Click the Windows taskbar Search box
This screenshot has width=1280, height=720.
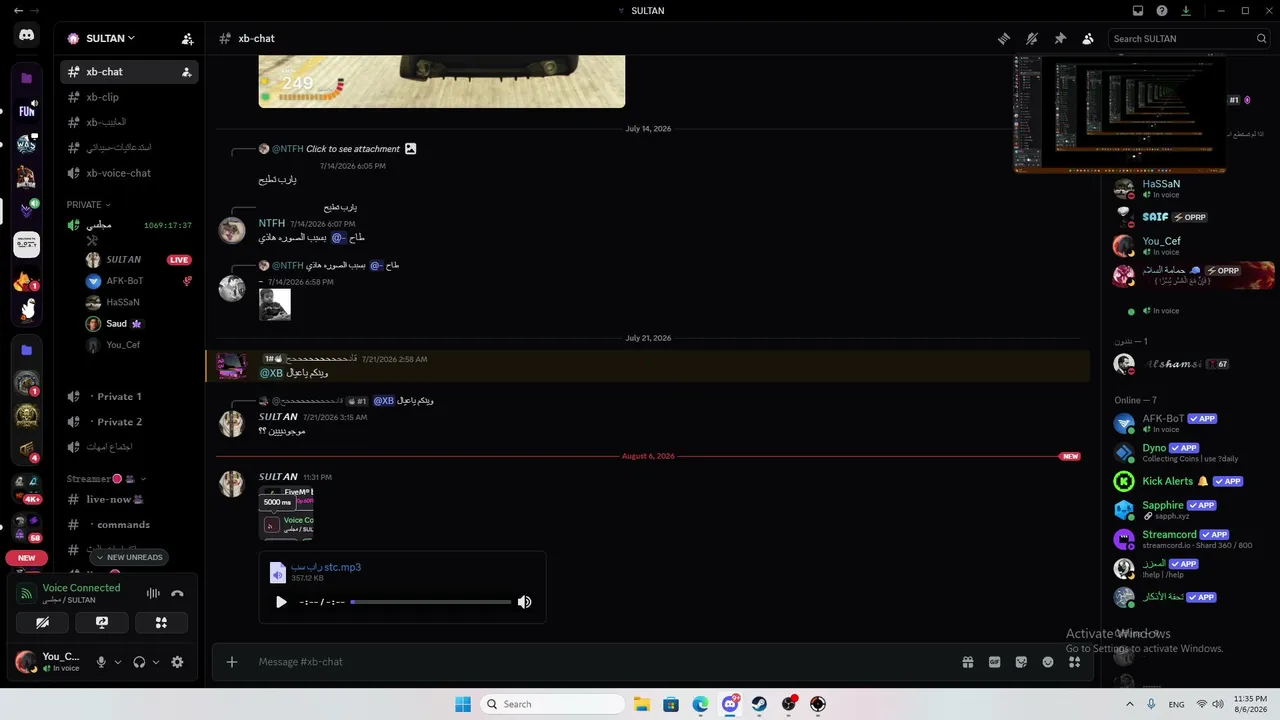552,704
